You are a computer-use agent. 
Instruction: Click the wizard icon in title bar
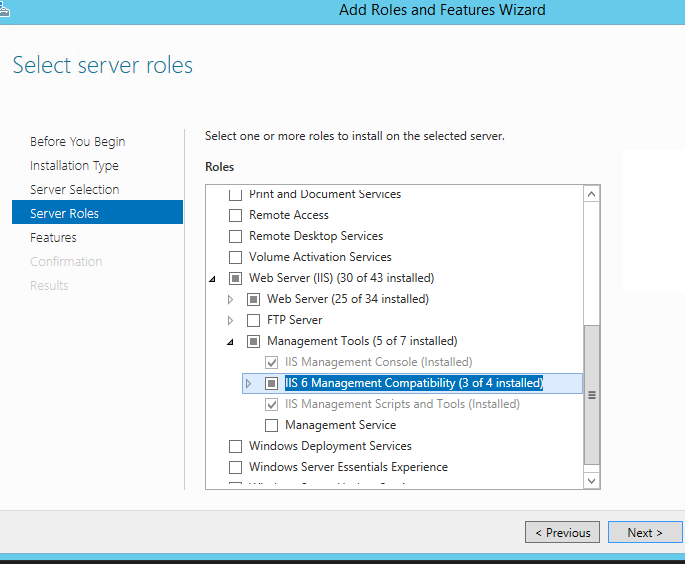5,8
